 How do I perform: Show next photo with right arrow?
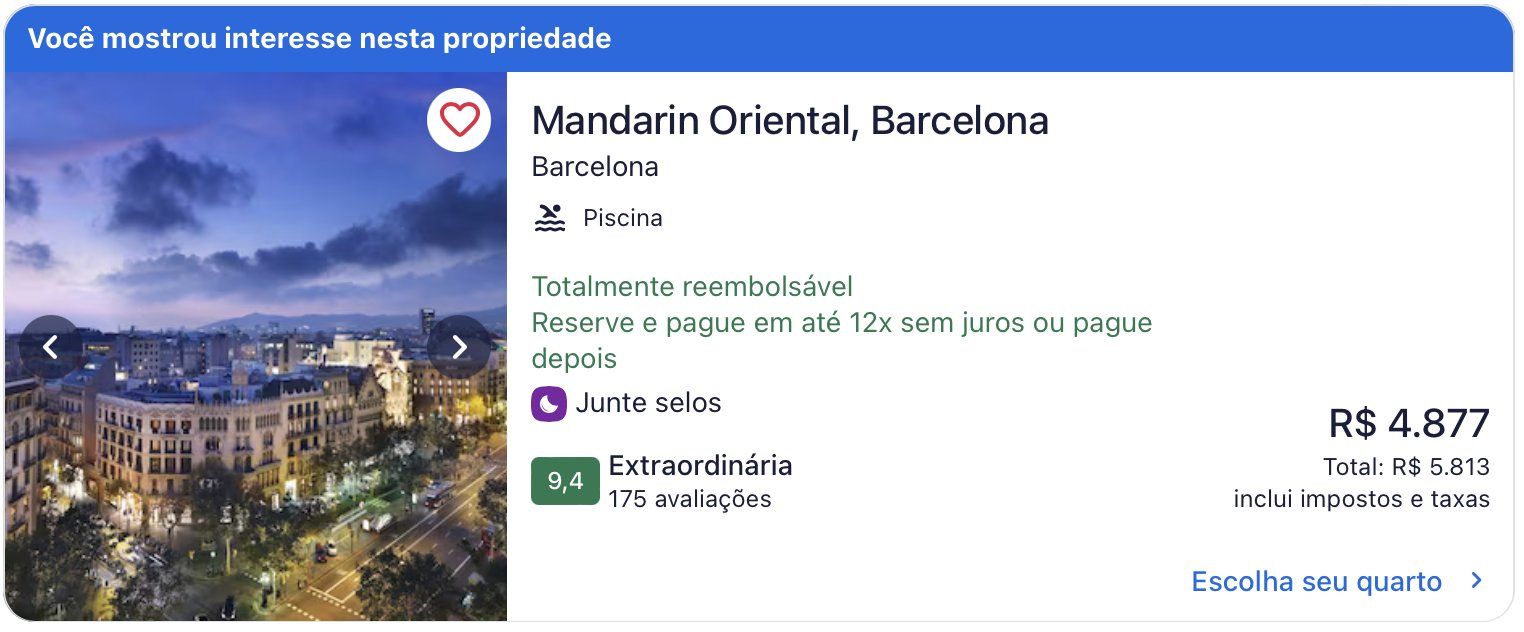coord(459,347)
